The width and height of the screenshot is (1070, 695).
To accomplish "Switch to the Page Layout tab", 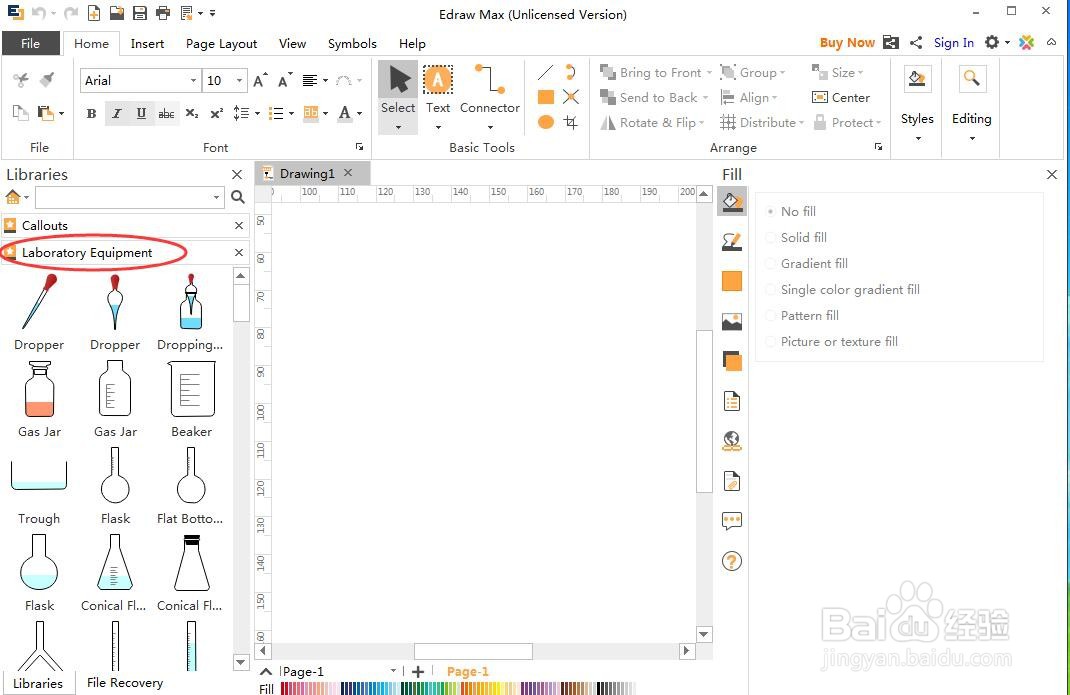I will click(221, 43).
